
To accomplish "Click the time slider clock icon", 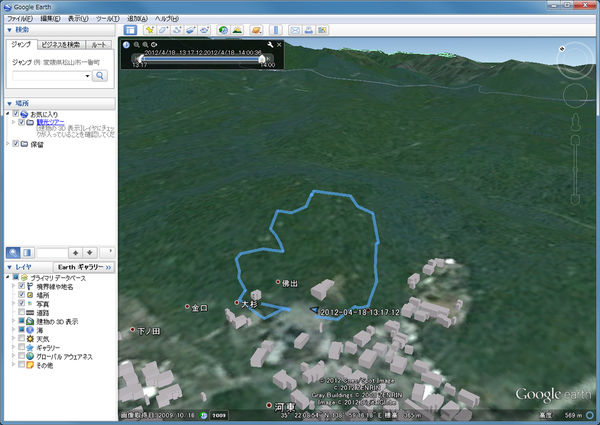I will coord(126,45).
